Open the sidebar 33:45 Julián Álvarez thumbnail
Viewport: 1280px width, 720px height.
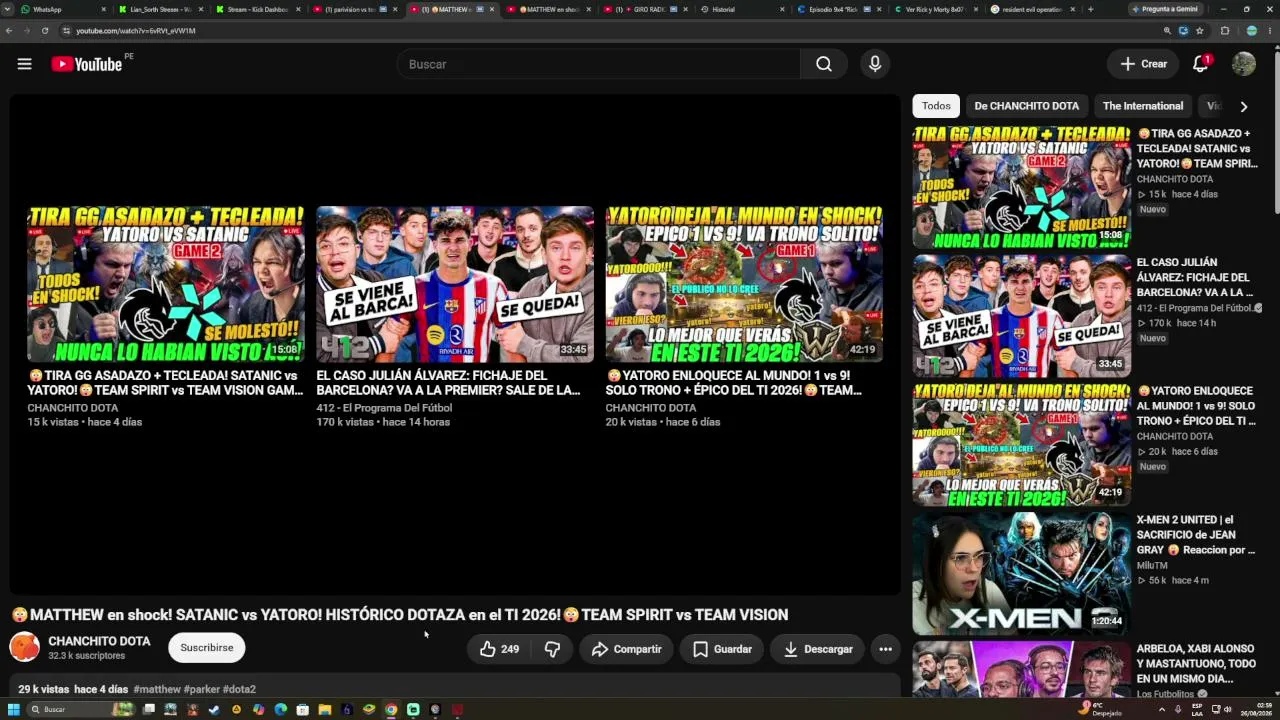tap(1021, 316)
